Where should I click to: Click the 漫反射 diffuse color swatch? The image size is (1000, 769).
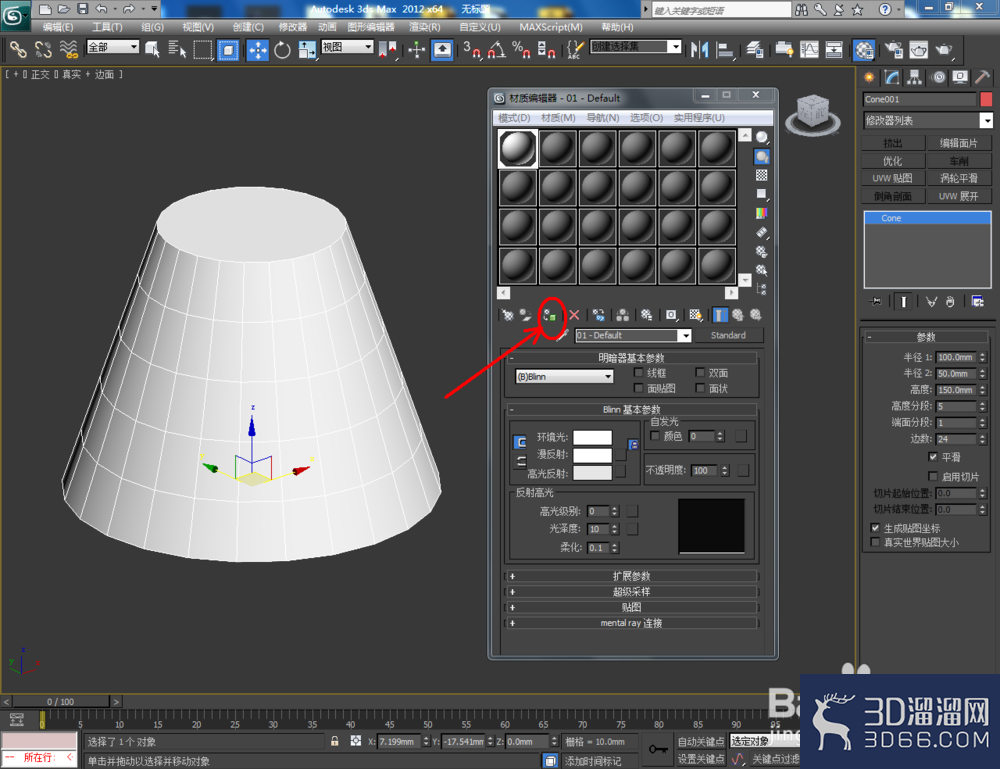[x=592, y=455]
